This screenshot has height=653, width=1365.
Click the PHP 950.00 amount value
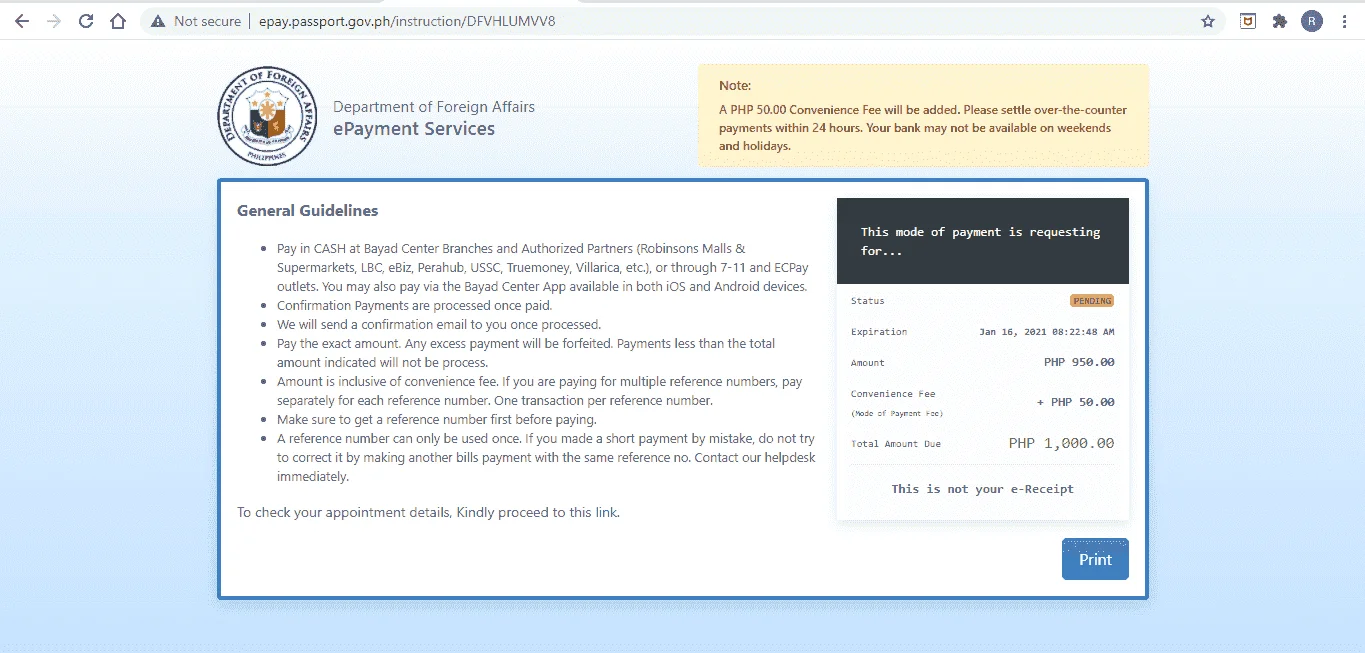1079,363
